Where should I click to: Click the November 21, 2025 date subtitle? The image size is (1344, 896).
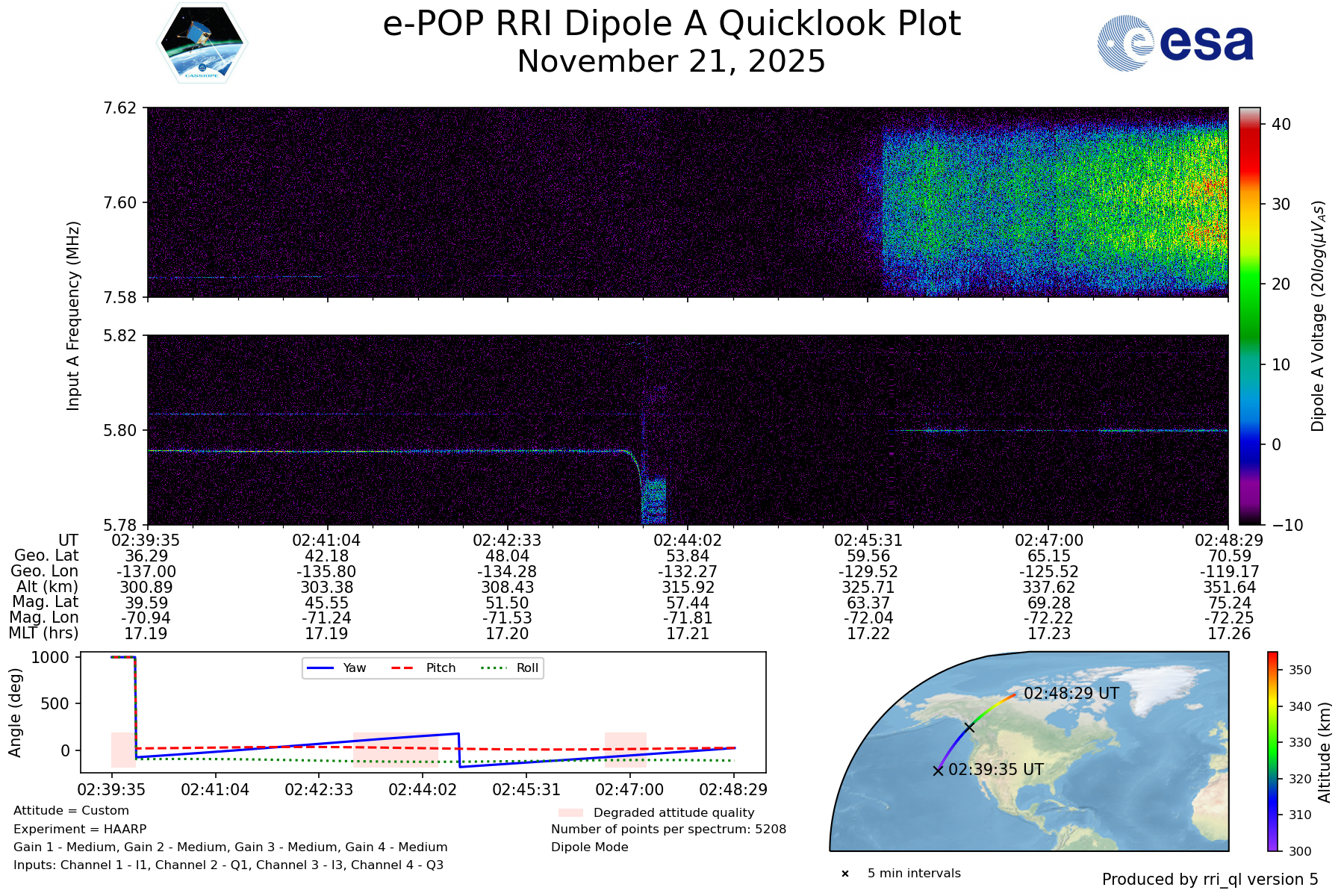point(671,61)
